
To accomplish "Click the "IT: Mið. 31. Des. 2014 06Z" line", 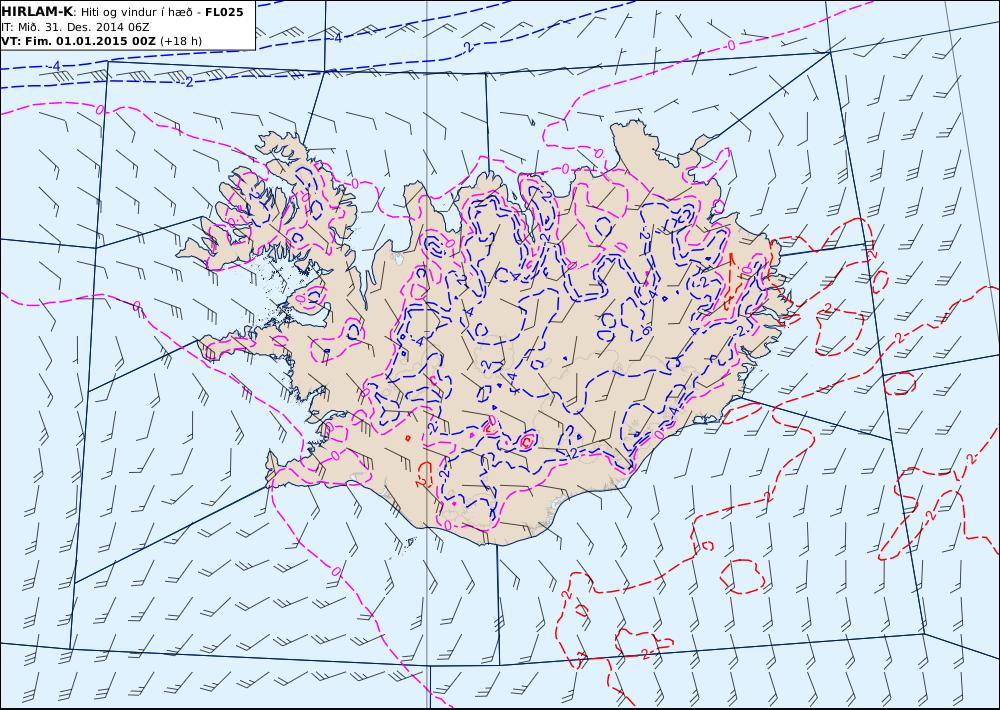I will [75, 27].
